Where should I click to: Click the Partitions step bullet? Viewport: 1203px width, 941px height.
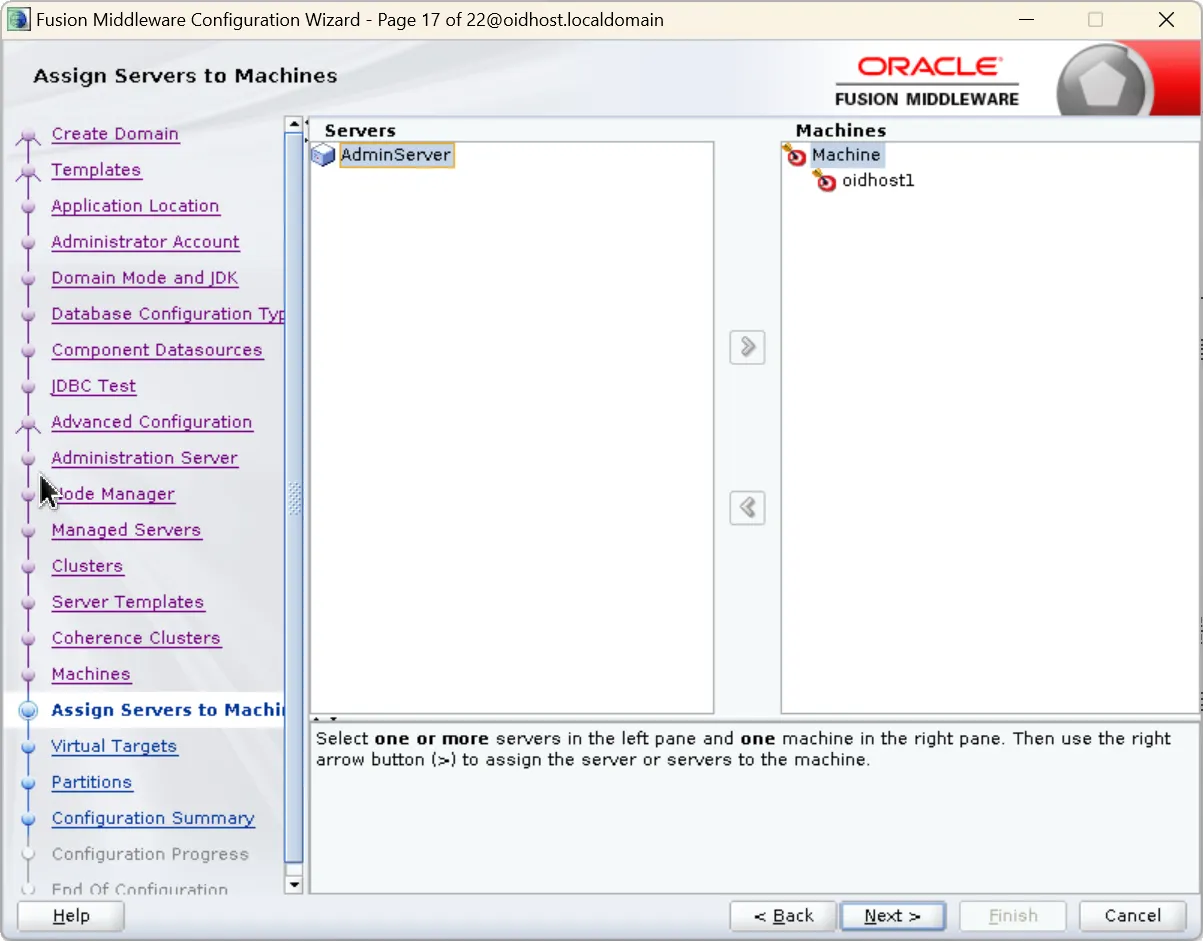click(29, 783)
